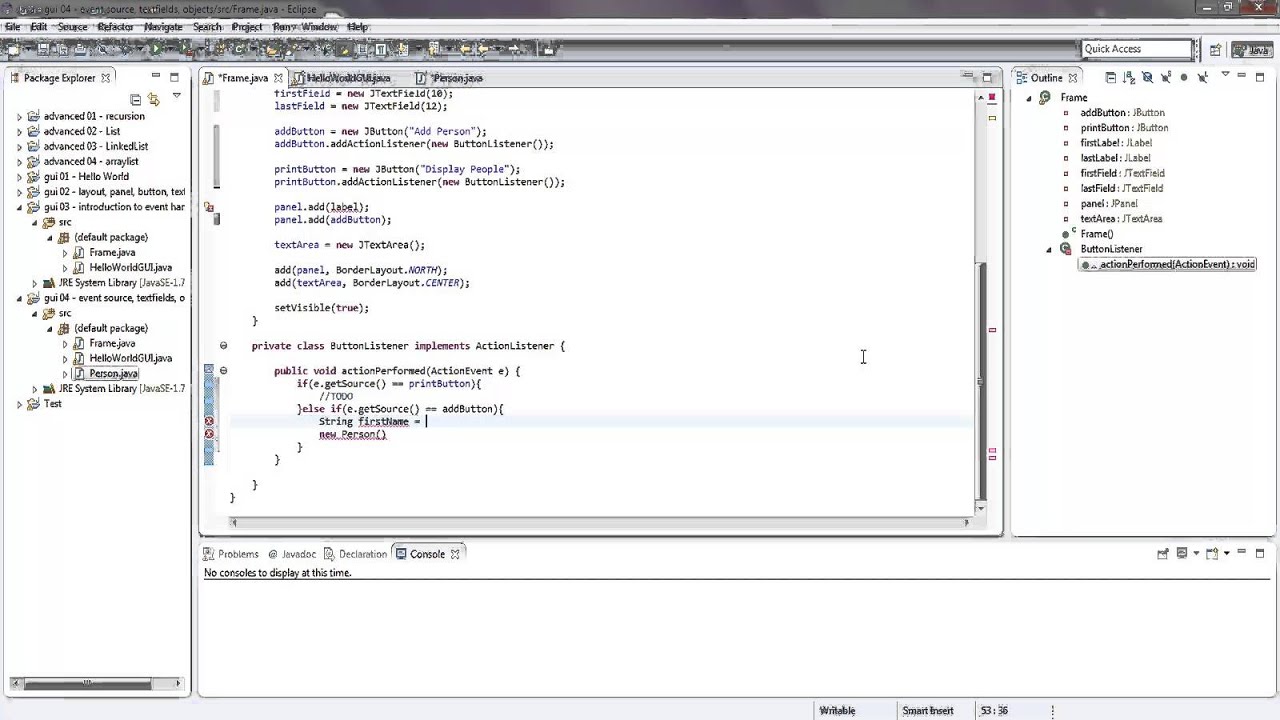Switch to the Java perspective button
This screenshot has height=720, width=1280.
click(x=1251, y=49)
